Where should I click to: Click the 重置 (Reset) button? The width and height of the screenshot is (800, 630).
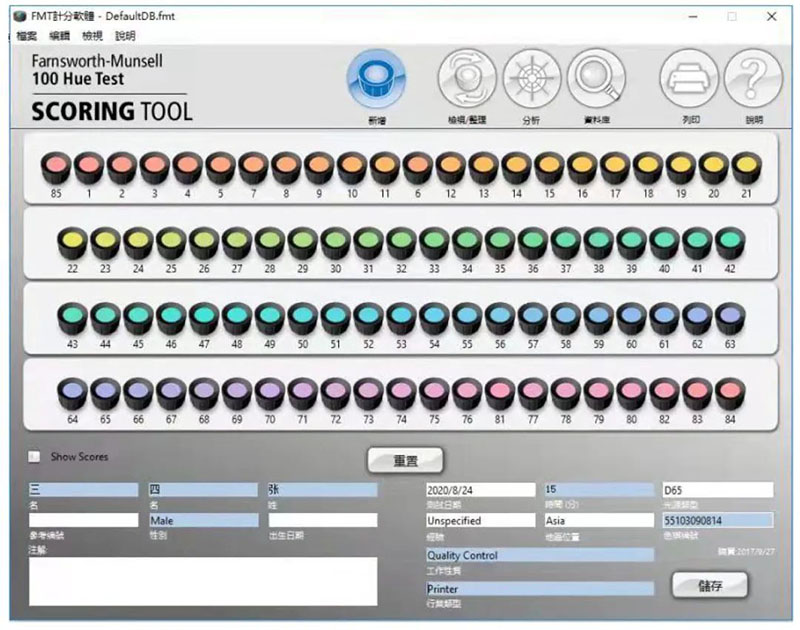[x=405, y=461]
